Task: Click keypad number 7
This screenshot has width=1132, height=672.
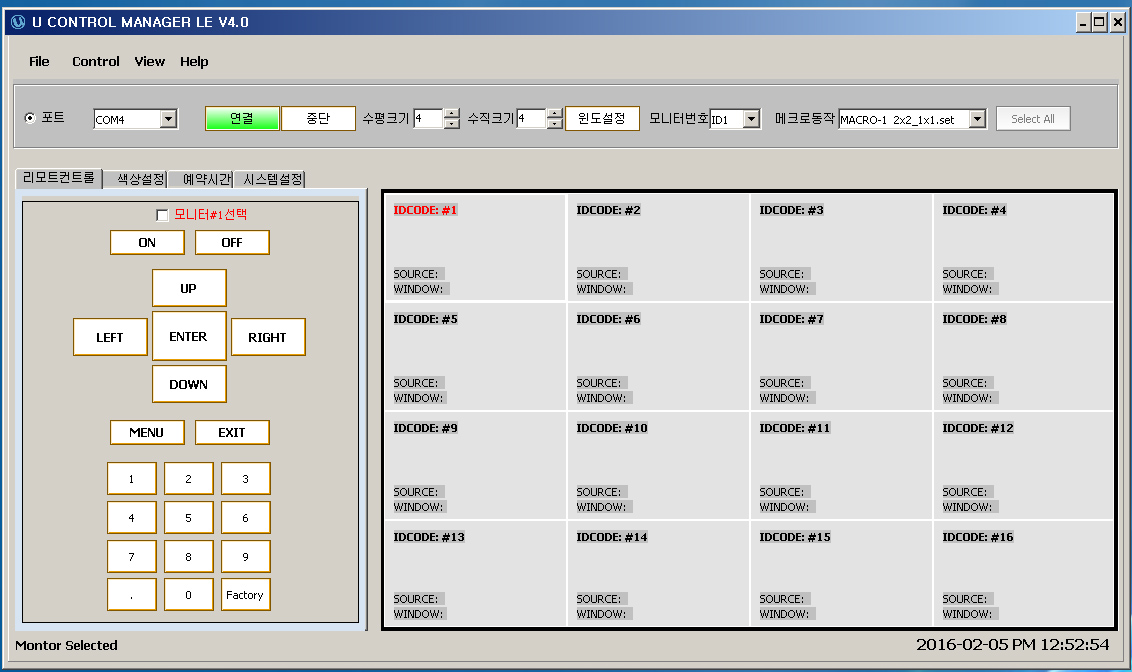Action: click(x=131, y=557)
